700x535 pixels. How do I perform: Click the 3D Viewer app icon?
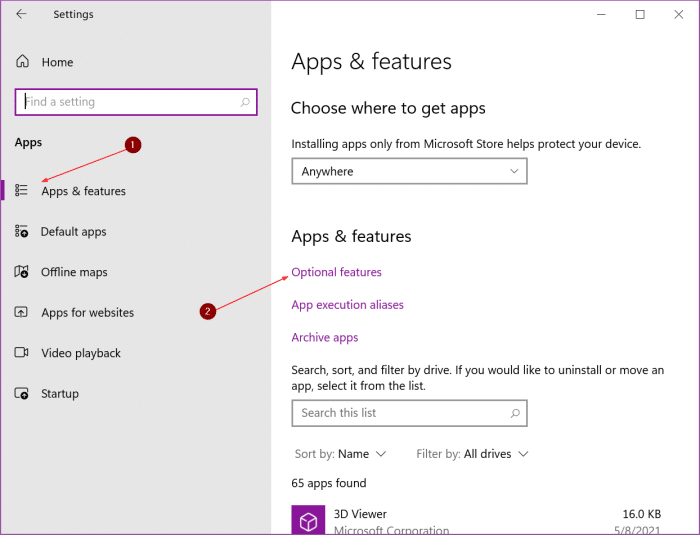tap(307, 521)
